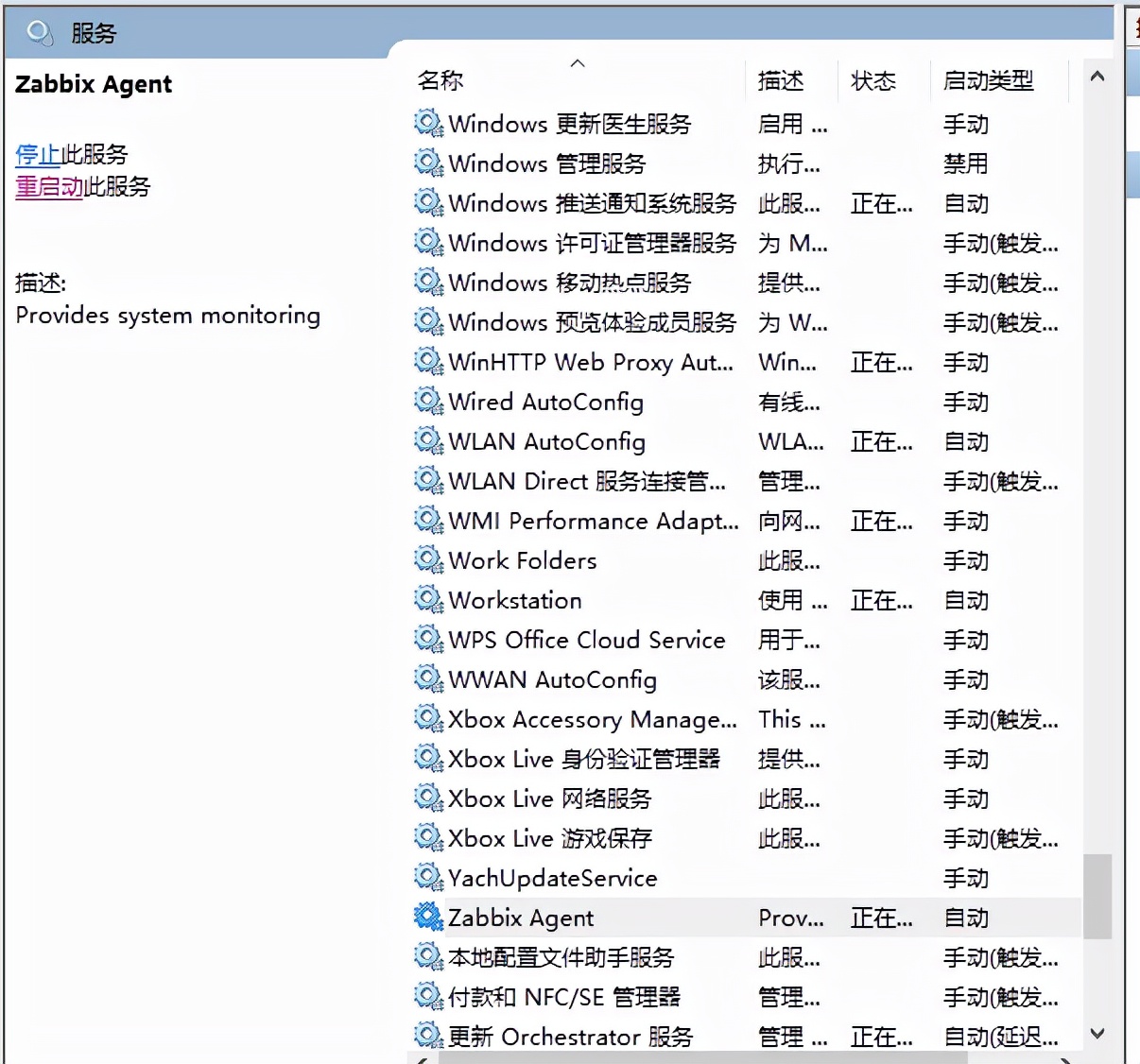The width and height of the screenshot is (1140, 1064).
Task: Sort services by the 名称 column header
Action: point(440,80)
